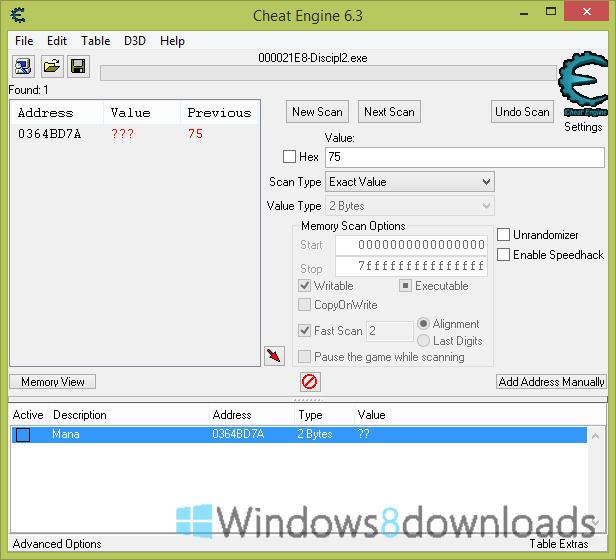Screen dimensions: 616x560
Task: Open Memory View
Action: [53, 382]
